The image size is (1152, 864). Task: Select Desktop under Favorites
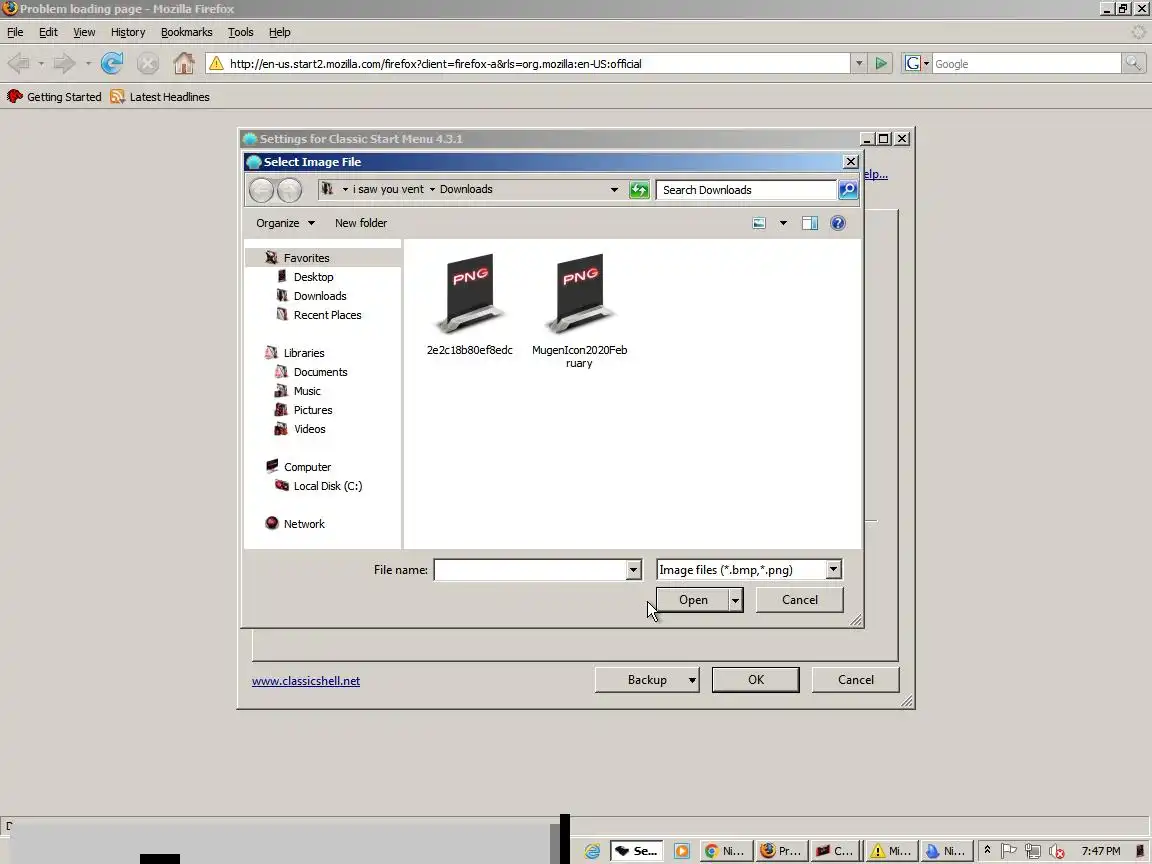313,277
